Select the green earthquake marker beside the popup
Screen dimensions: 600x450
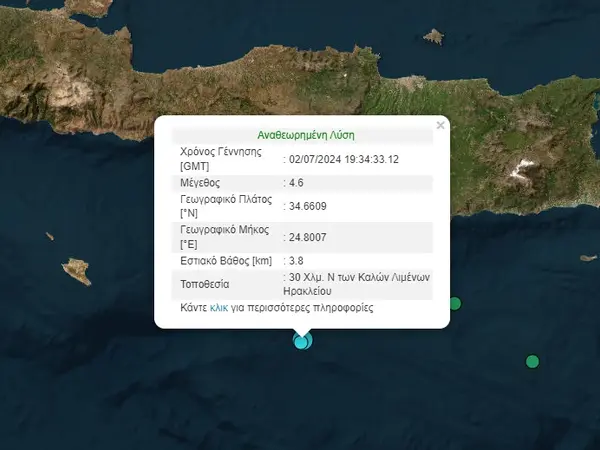[455, 303]
